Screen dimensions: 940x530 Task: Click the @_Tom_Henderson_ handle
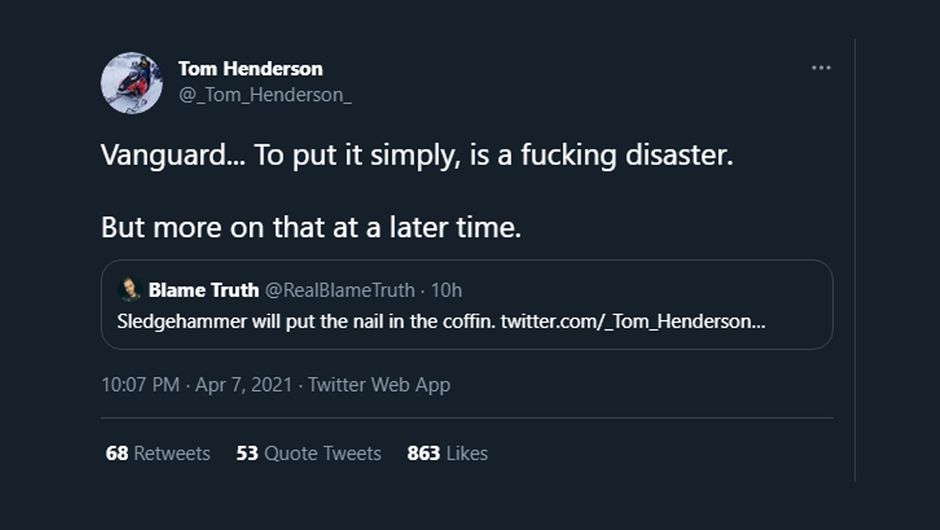(x=264, y=95)
